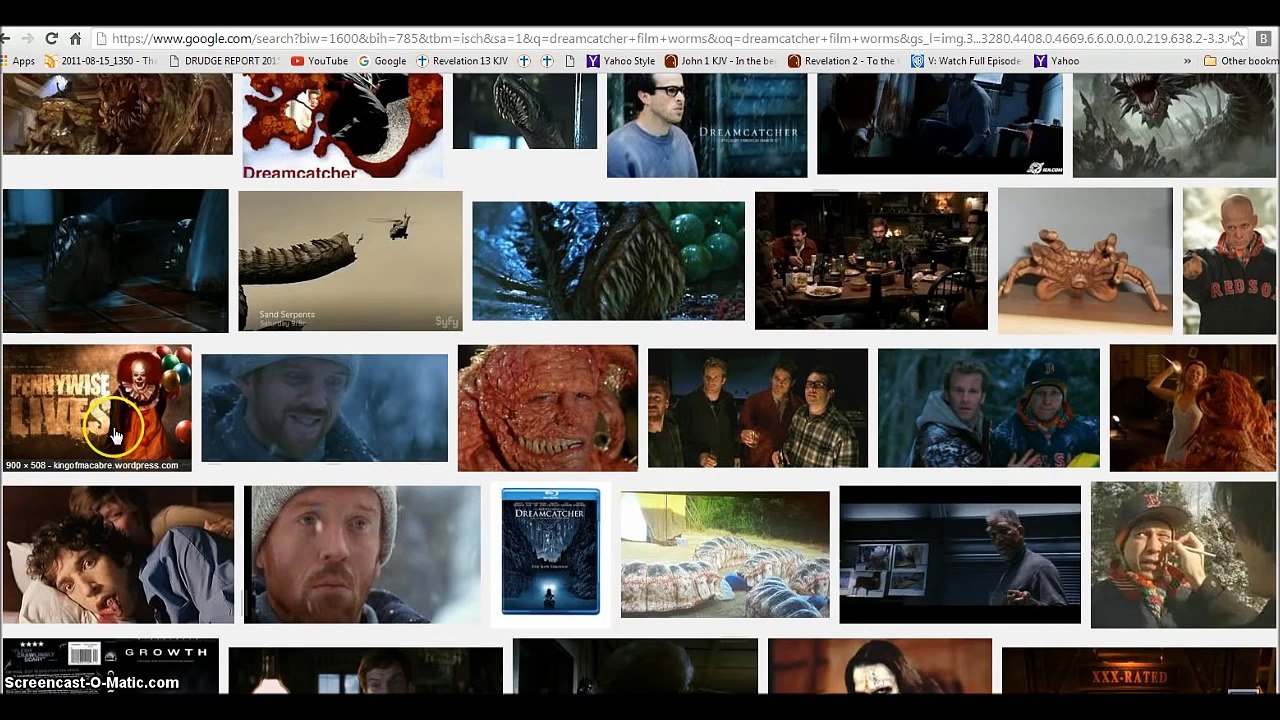
Task: Expand the hidden bookmarks chevron
Action: tap(1187, 61)
